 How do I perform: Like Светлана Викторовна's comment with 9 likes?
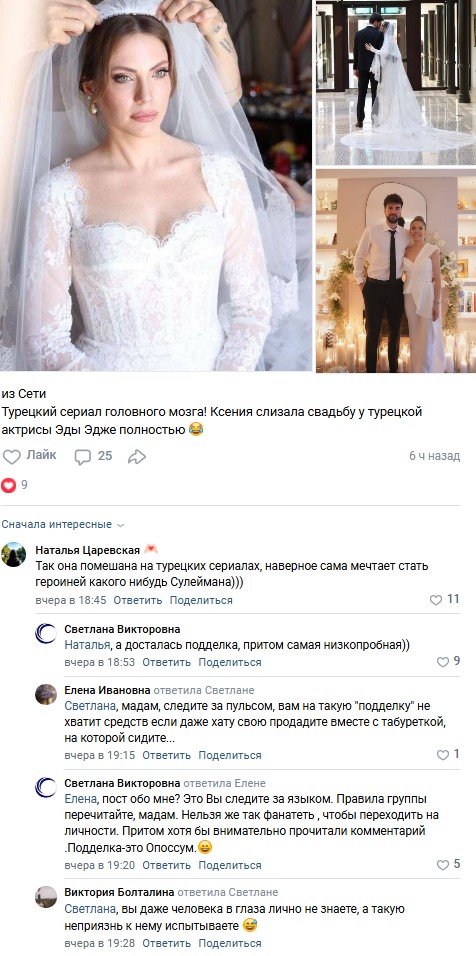click(443, 662)
